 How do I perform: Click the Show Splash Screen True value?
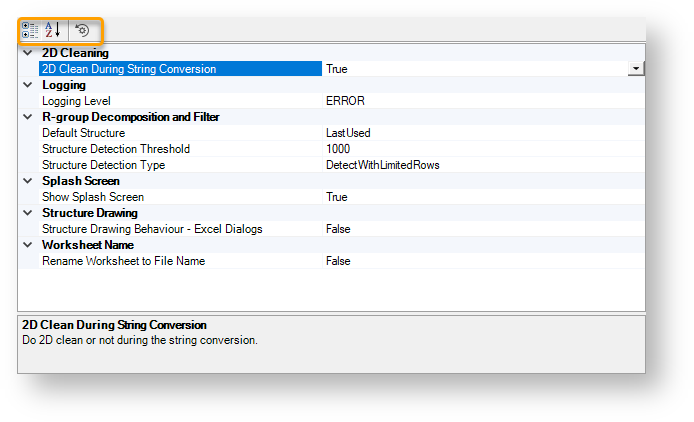click(337, 197)
